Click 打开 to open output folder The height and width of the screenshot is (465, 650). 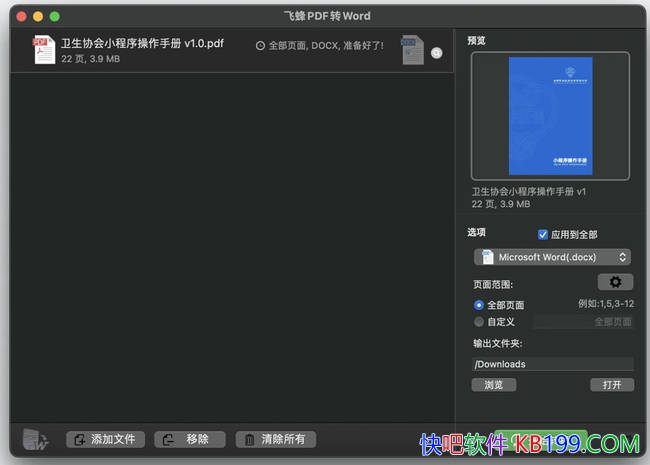pyautogui.click(x=612, y=385)
